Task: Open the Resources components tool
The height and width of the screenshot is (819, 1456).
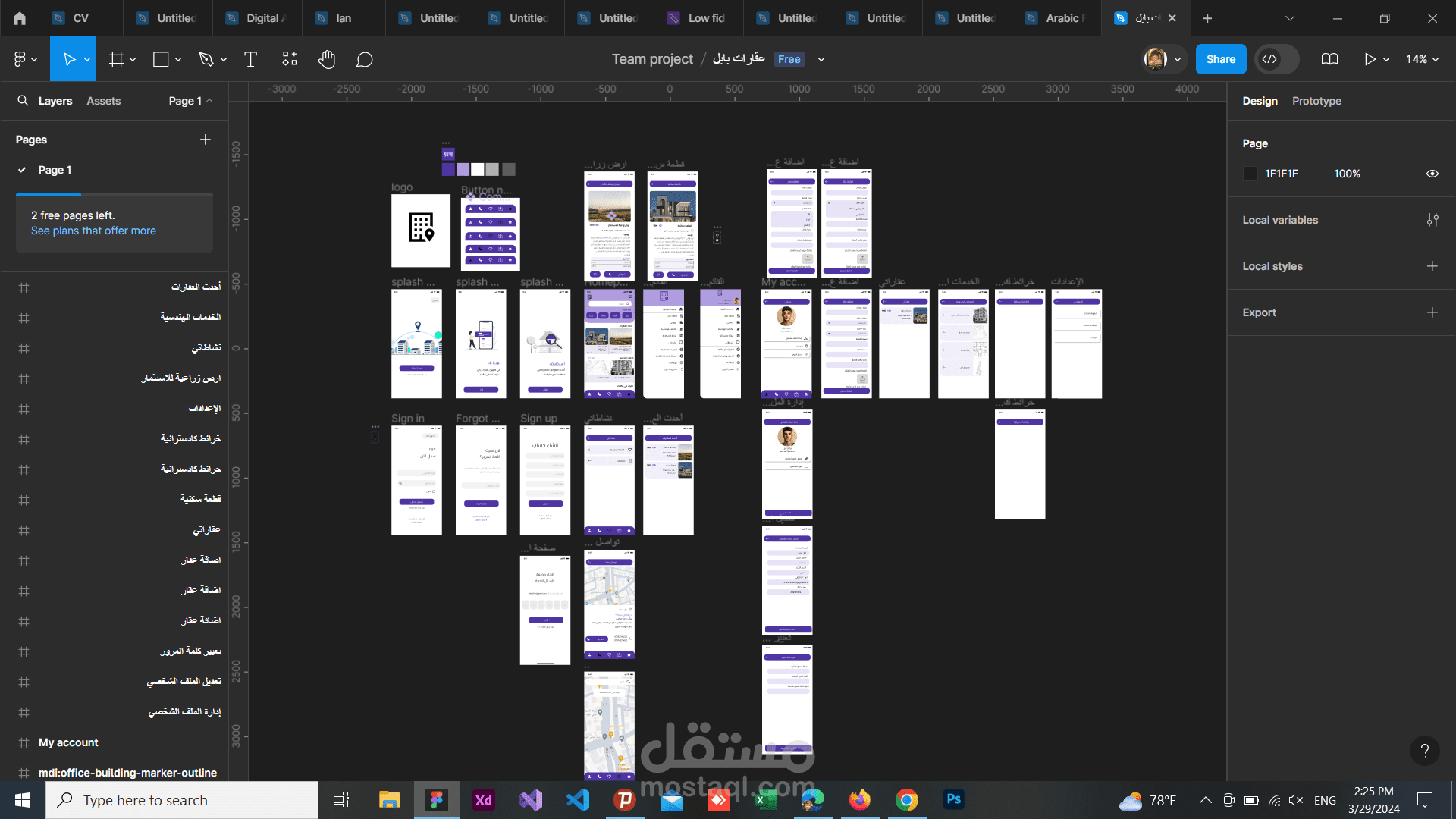Action: [x=290, y=59]
